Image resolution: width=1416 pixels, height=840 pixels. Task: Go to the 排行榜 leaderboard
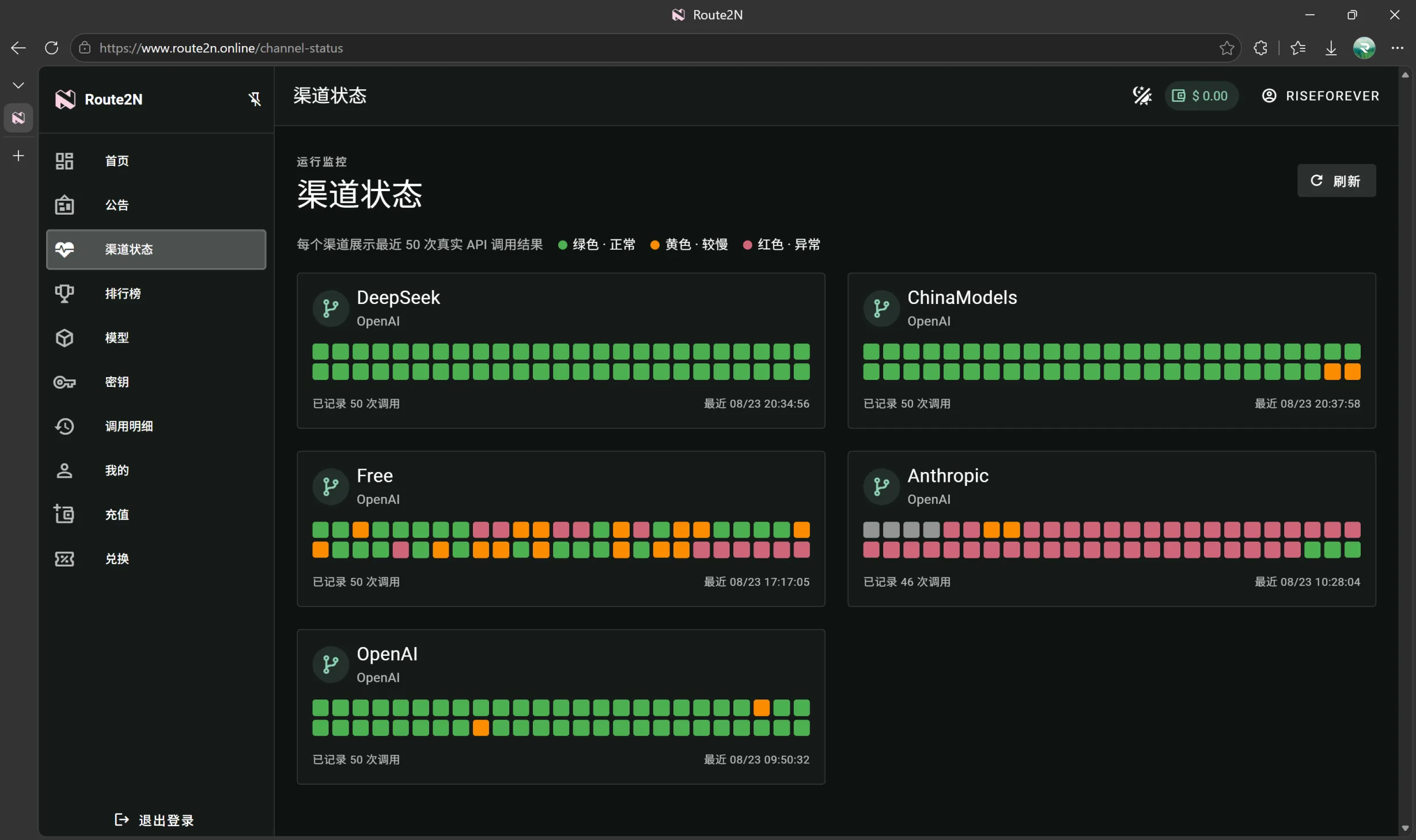coord(156,294)
